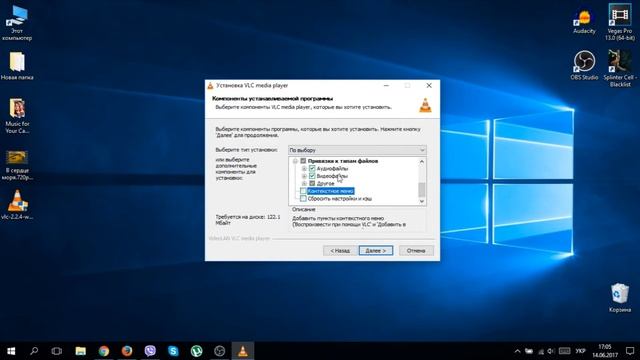Open the Vegas Pro 13.0 desktop shortcut
Image resolution: width=640 pixels, height=360 pixels.
[x=620, y=22]
